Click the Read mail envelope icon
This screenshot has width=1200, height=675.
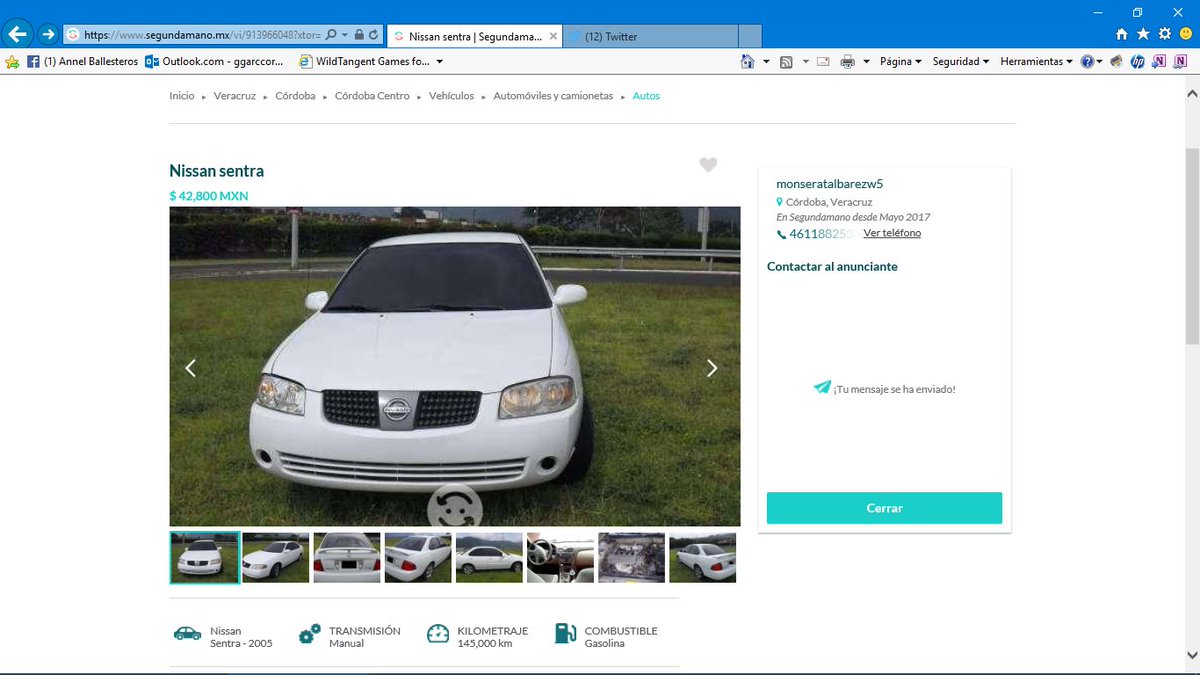coord(823,62)
